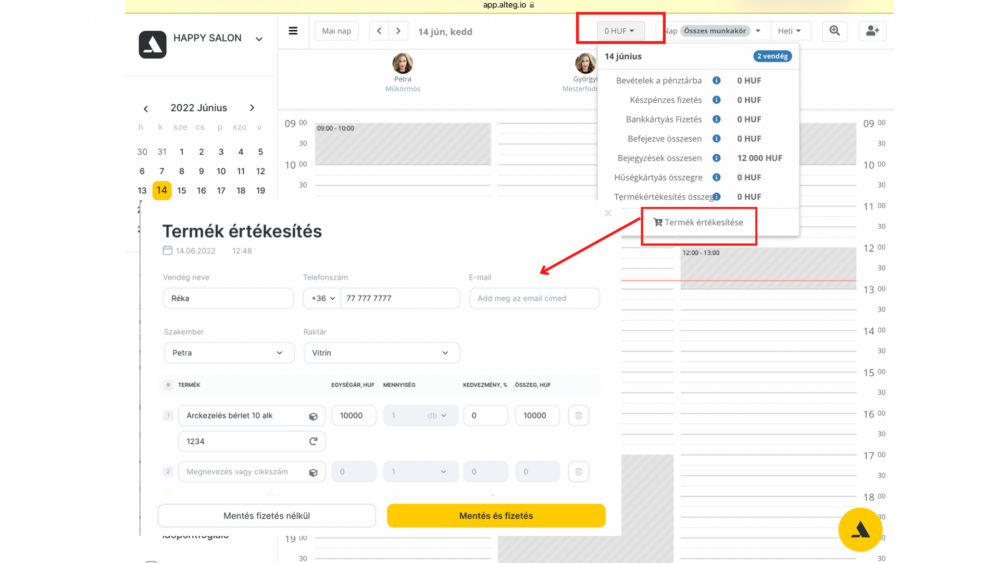Open the Raktár dropdown showing Vitrin

pos(381,353)
